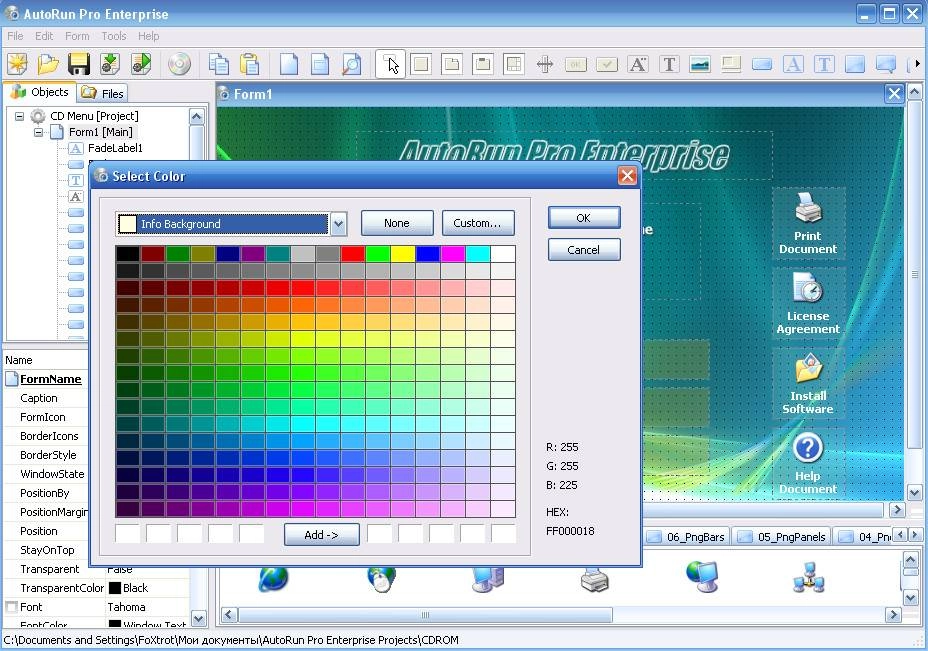The width and height of the screenshot is (928, 651).
Task: Run the project with the green play icon
Action: point(141,64)
